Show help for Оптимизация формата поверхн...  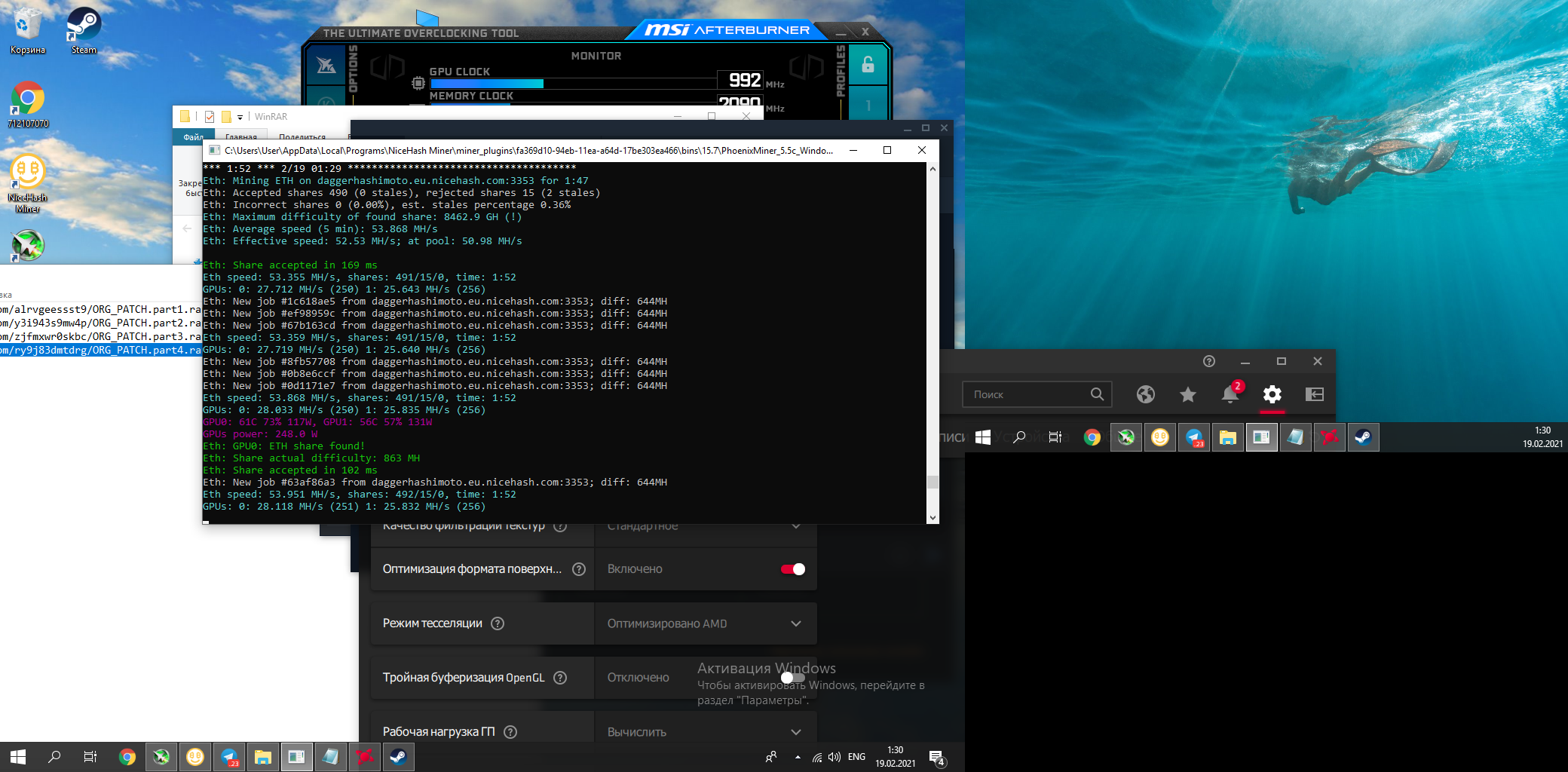[x=579, y=569]
